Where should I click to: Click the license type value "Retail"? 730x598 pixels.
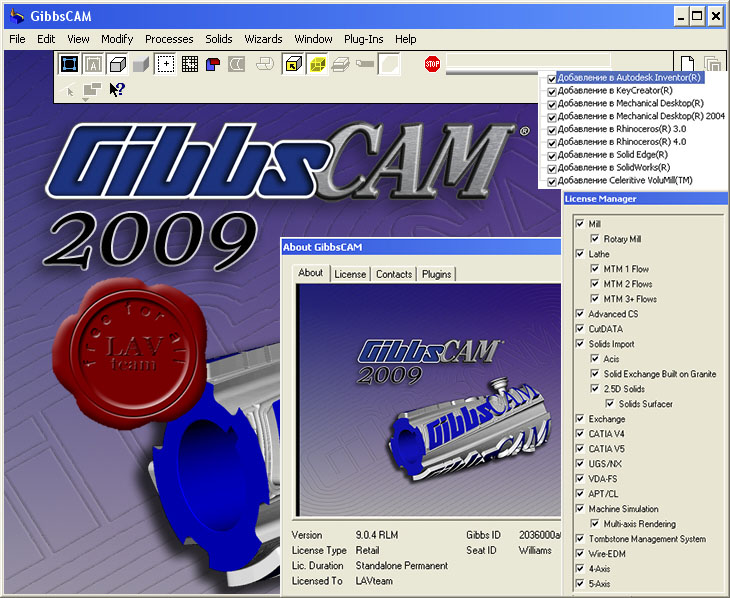367,550
